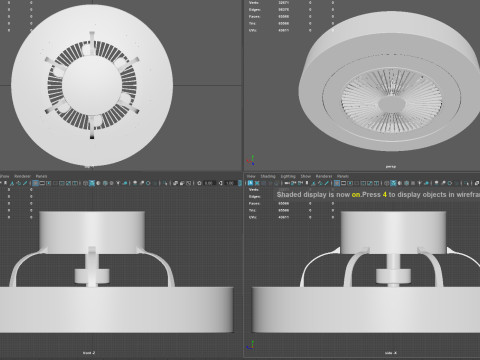The width and height of the screenshot is (480, 360).
Task: Open the Show menu of the side view
Action: click(x=306, y=176)
